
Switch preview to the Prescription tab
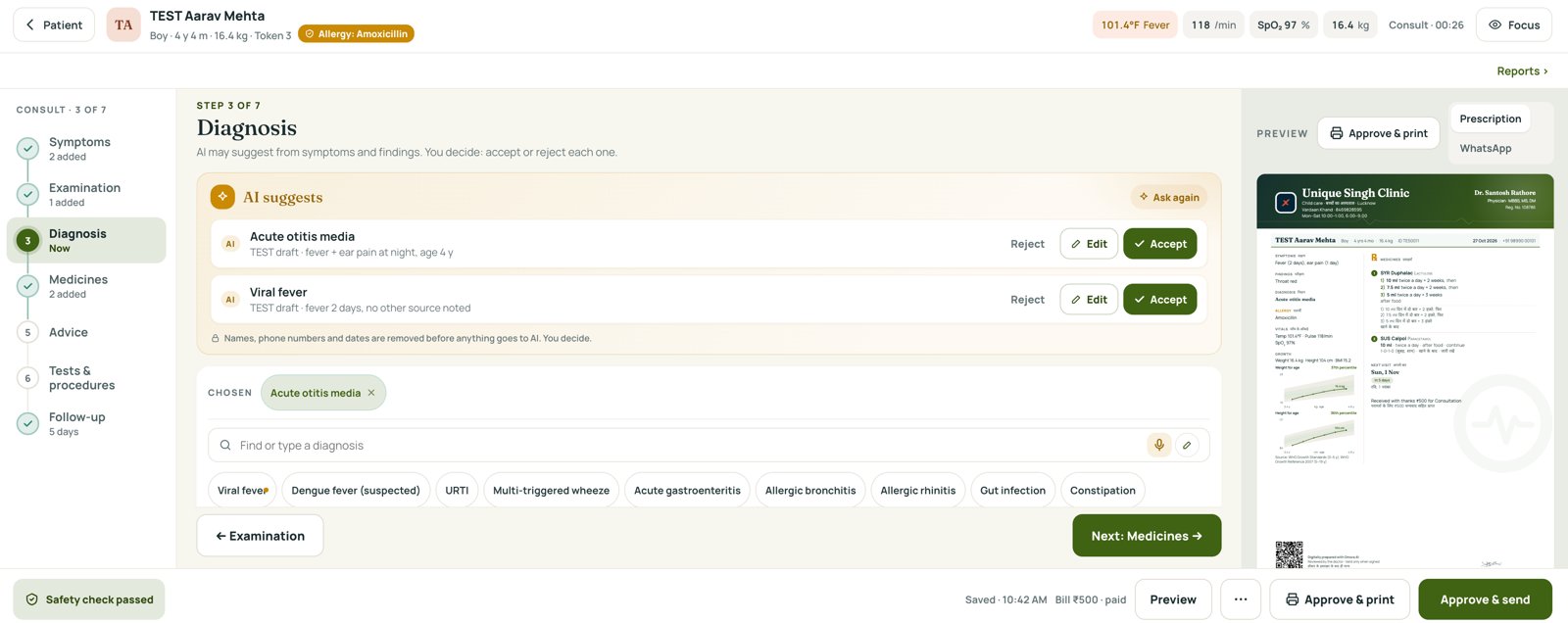[x=1491, y=119]
